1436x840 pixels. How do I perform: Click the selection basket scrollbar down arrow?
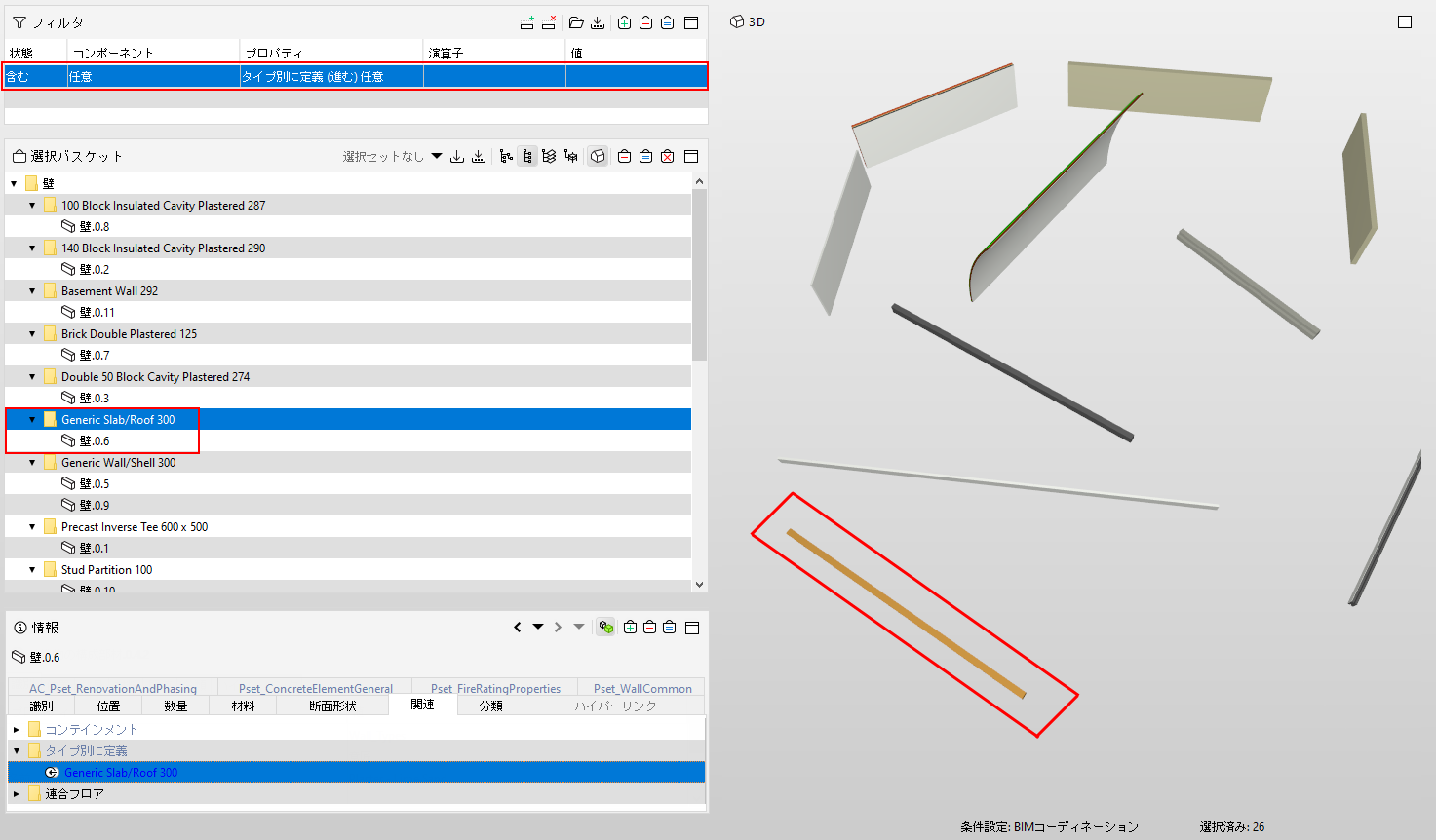click(699, 585)
